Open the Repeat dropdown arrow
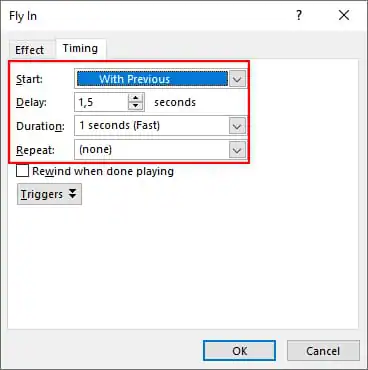This screenshot has height=370, width=368. 237,150
